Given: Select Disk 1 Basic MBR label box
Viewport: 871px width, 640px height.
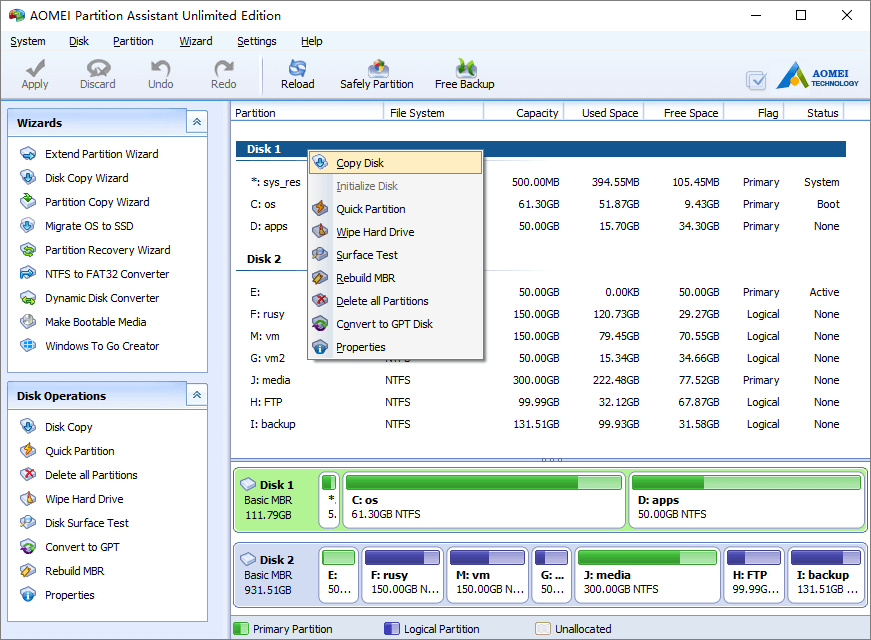Looking at the screenshot, I should coord(276,499).
